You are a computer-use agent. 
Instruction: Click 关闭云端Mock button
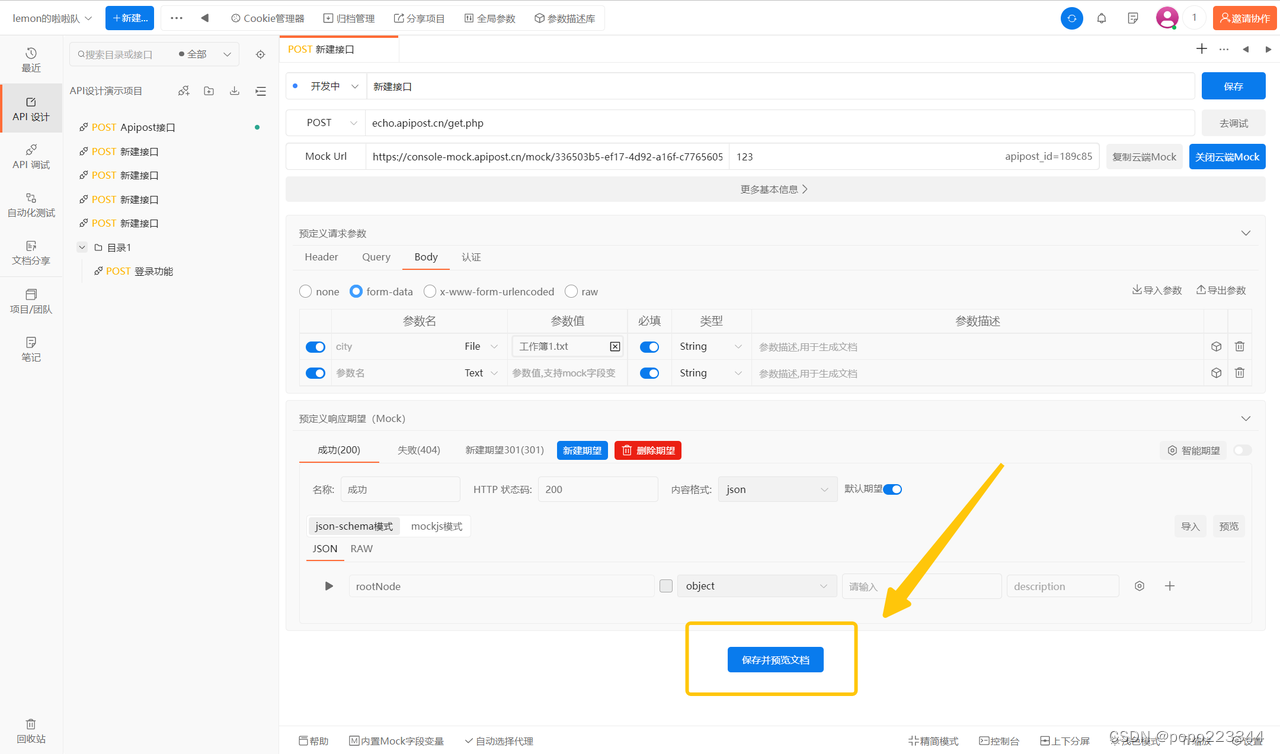point(1227,157)
